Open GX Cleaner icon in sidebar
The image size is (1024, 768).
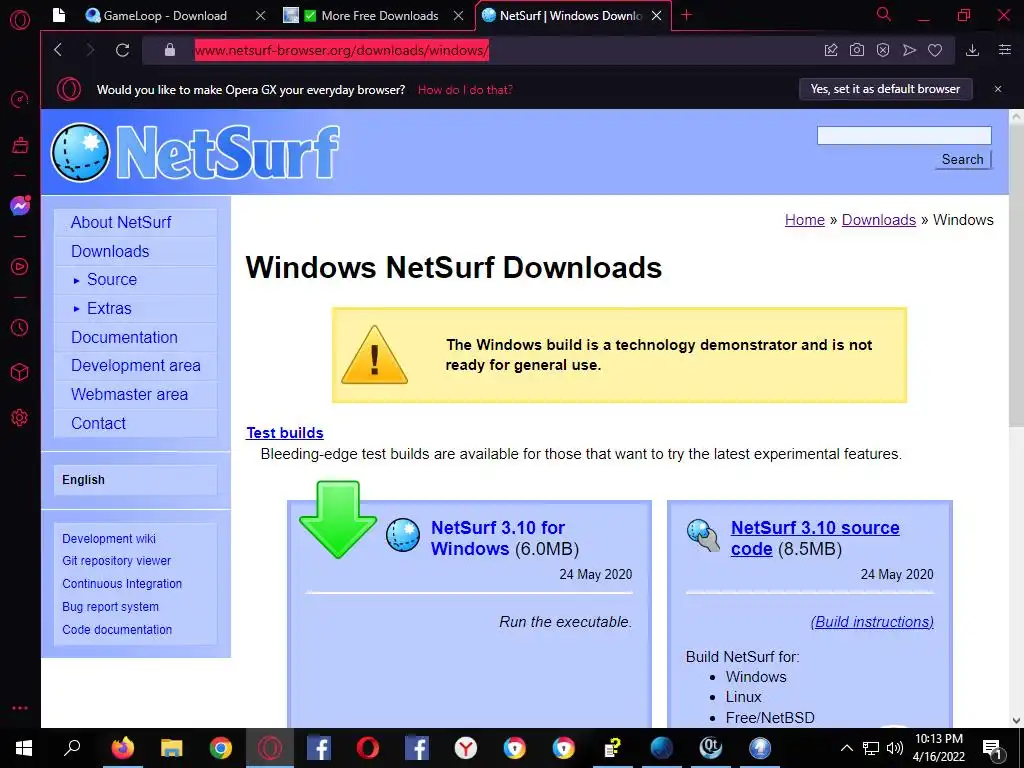[20, 144]
